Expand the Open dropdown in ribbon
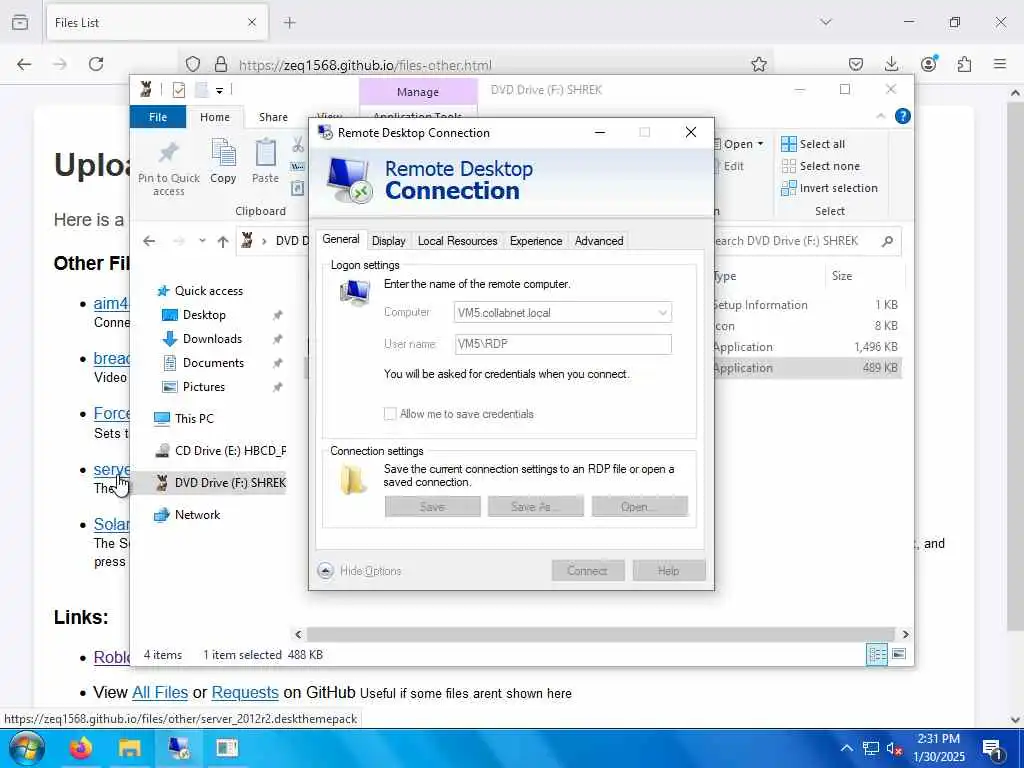This screenshot has height=768, width=1024. click(x=760, y=144)
